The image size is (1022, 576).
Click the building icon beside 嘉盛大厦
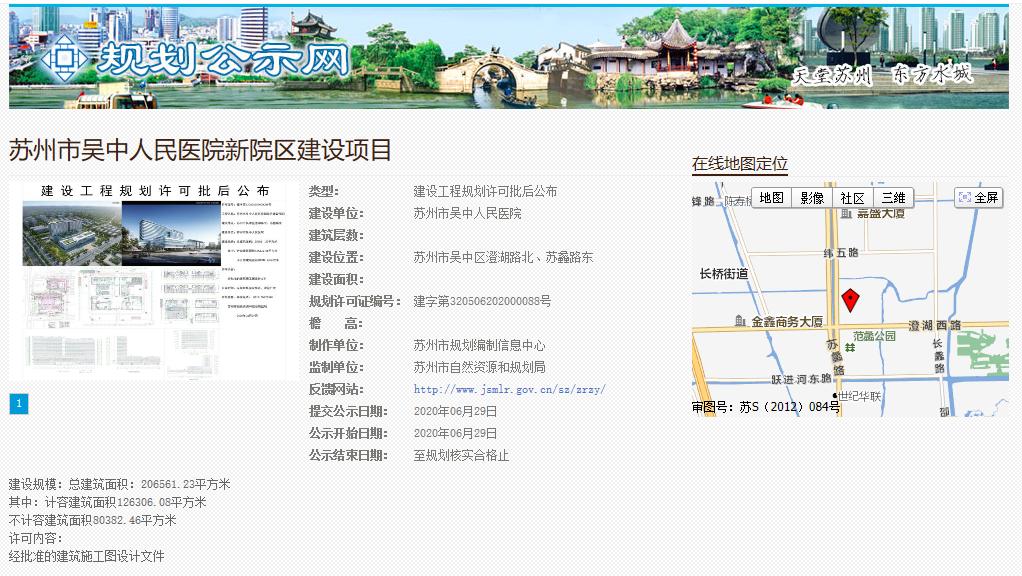[846, 215]
